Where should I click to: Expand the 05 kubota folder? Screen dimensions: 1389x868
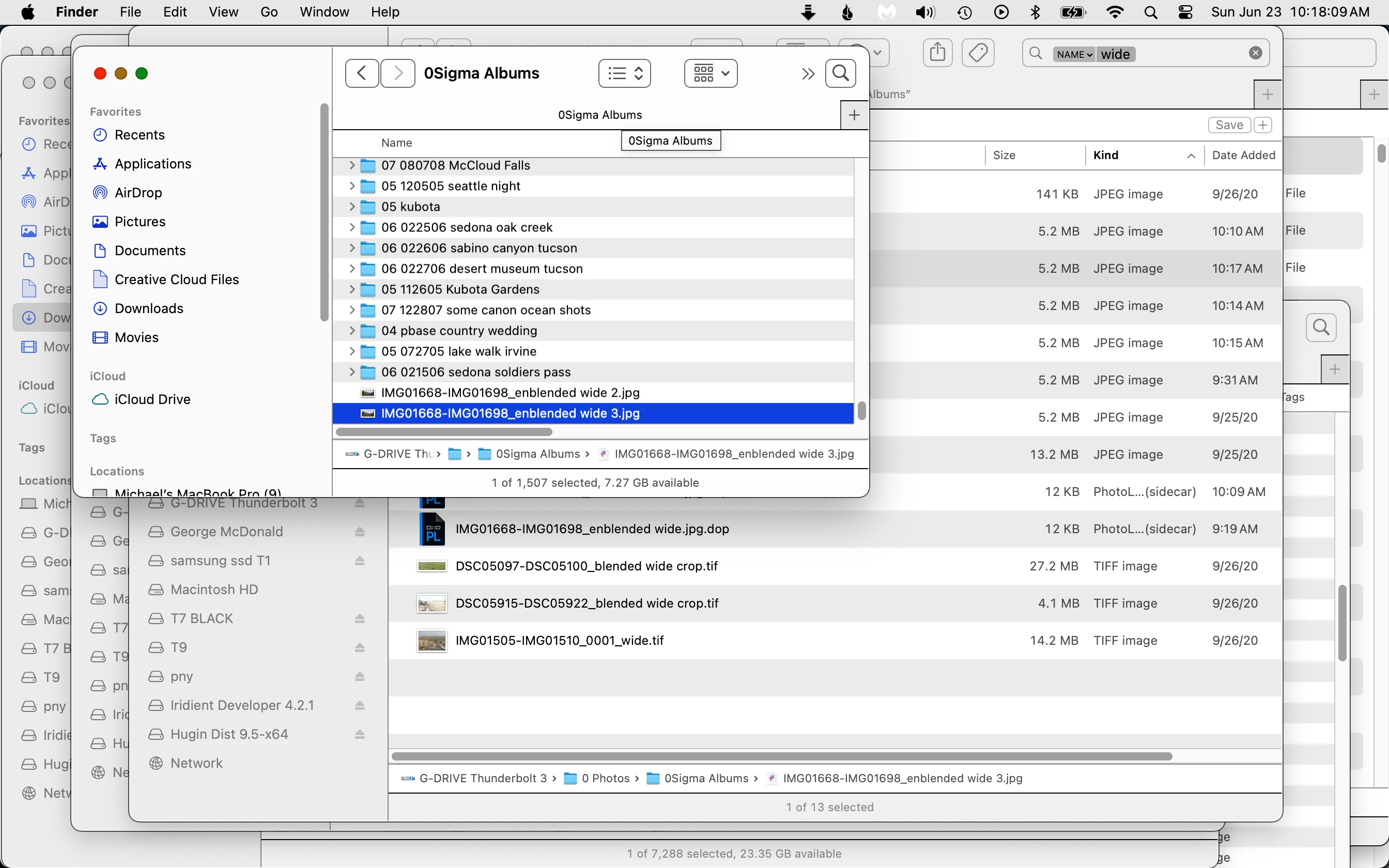point(352,207)
